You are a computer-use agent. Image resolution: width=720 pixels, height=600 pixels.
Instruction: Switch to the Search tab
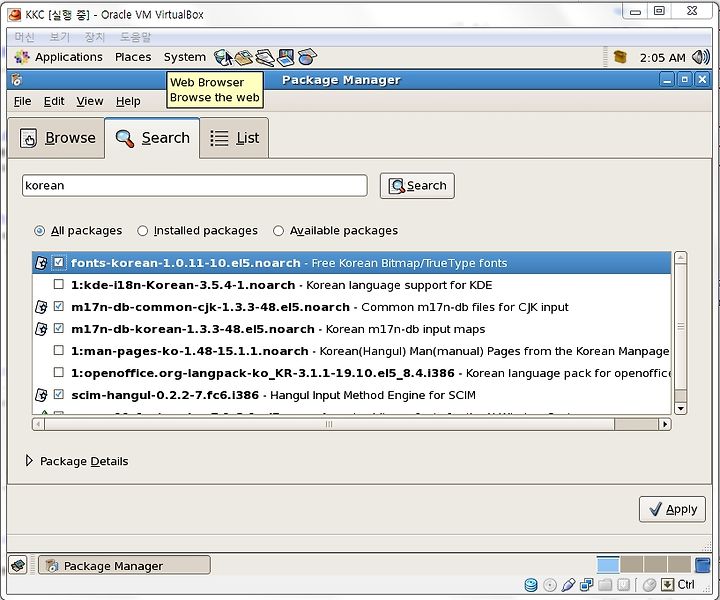pyautogui.click(x=152, y=138)
